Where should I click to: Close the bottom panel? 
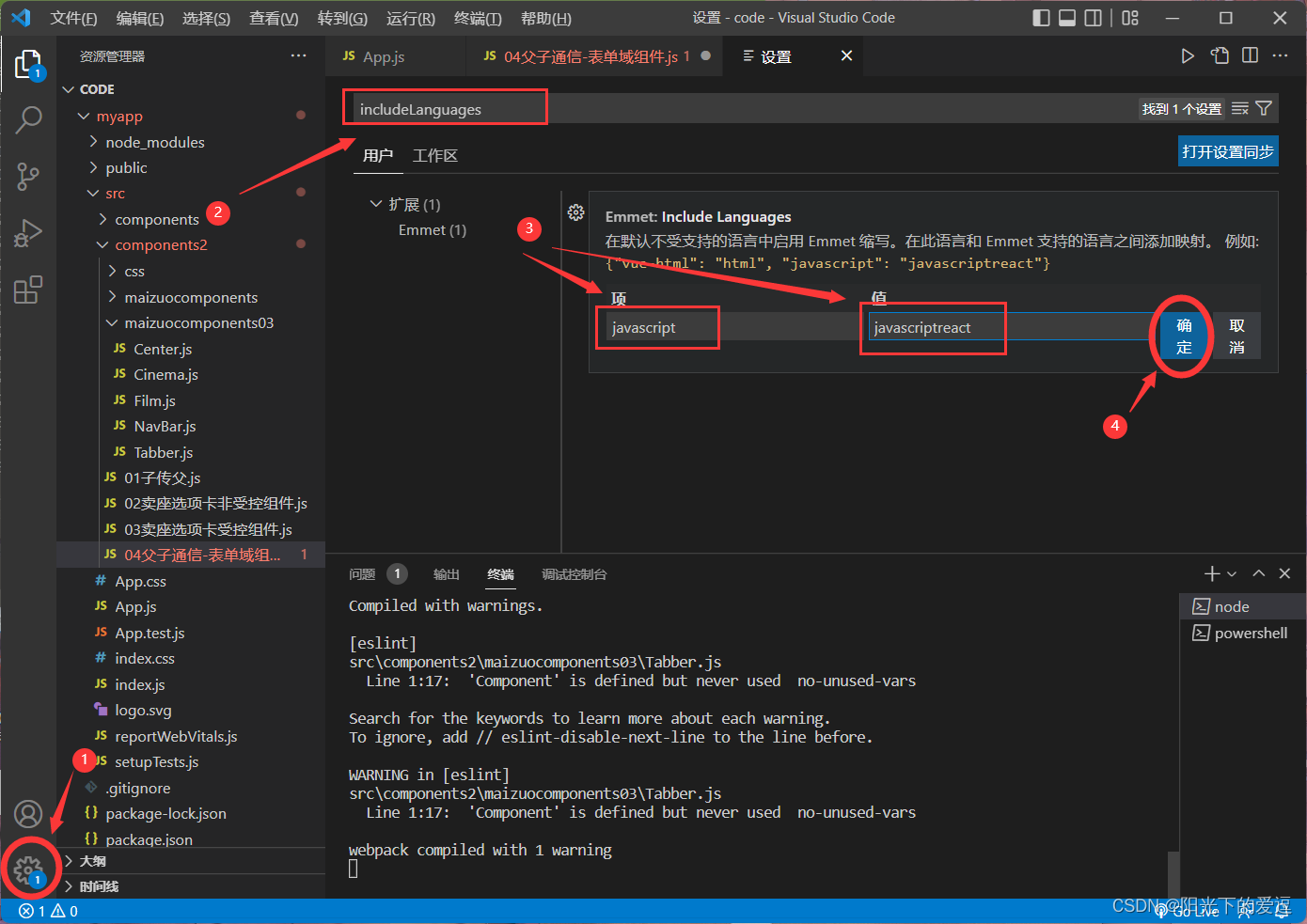click(1285, 573)
